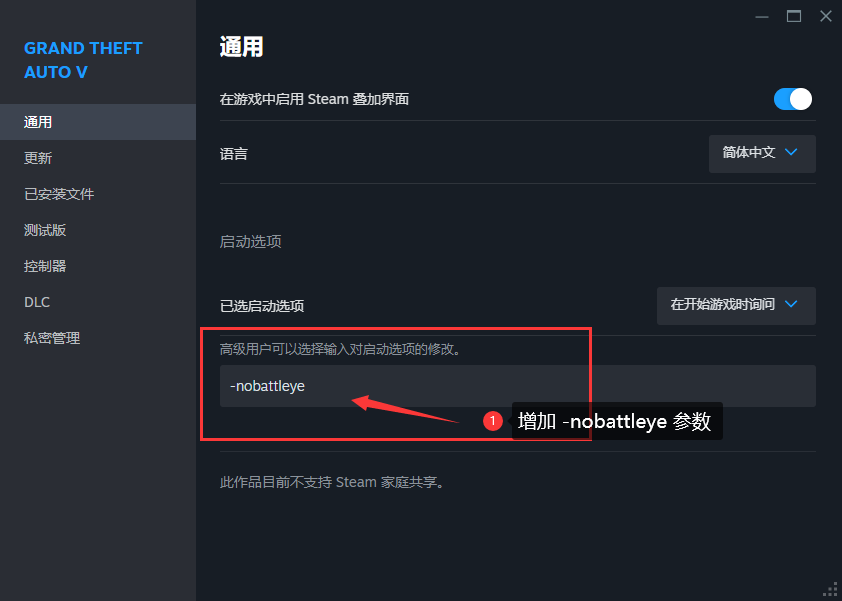Viewport: 842px width, 601px height.
Task: Click the -nobattleye launch options field
Action: point(518,386)
